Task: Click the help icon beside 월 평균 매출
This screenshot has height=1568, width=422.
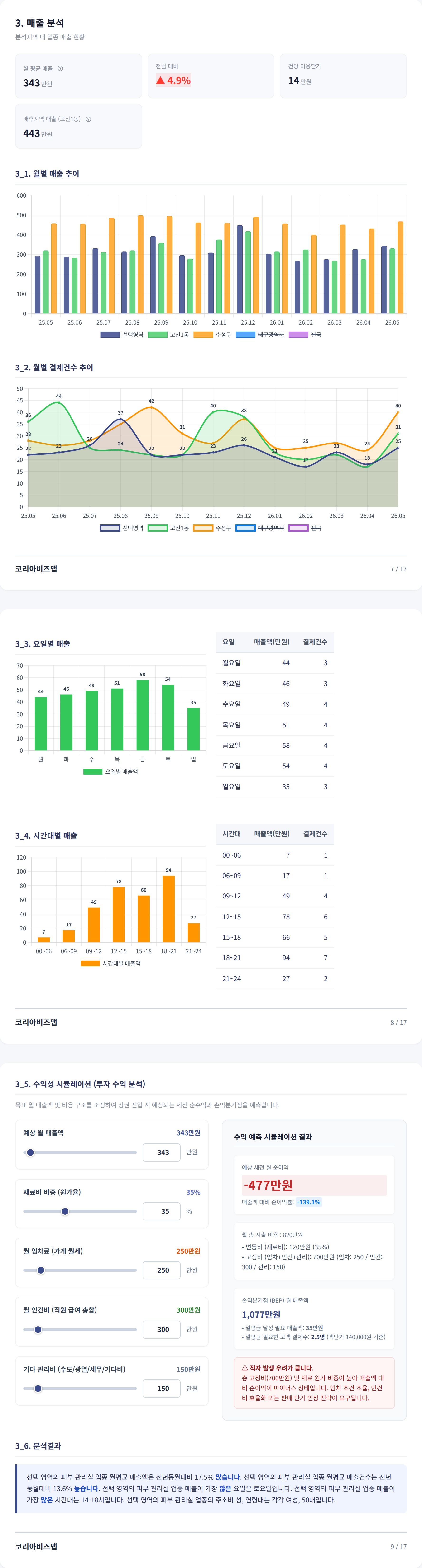Action: pyautogui.click(x=60, y=69)
